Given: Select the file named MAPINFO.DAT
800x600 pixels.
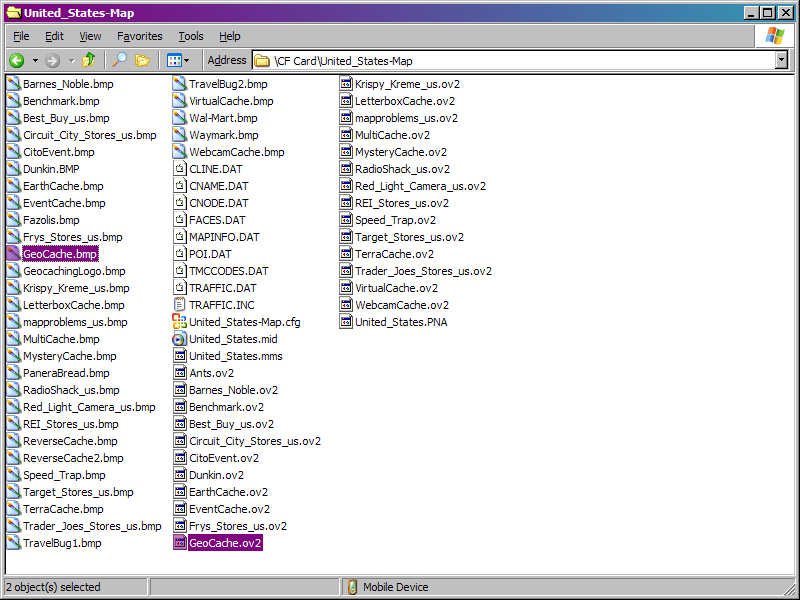Looking at the screenshot, I should coord(224,237).
